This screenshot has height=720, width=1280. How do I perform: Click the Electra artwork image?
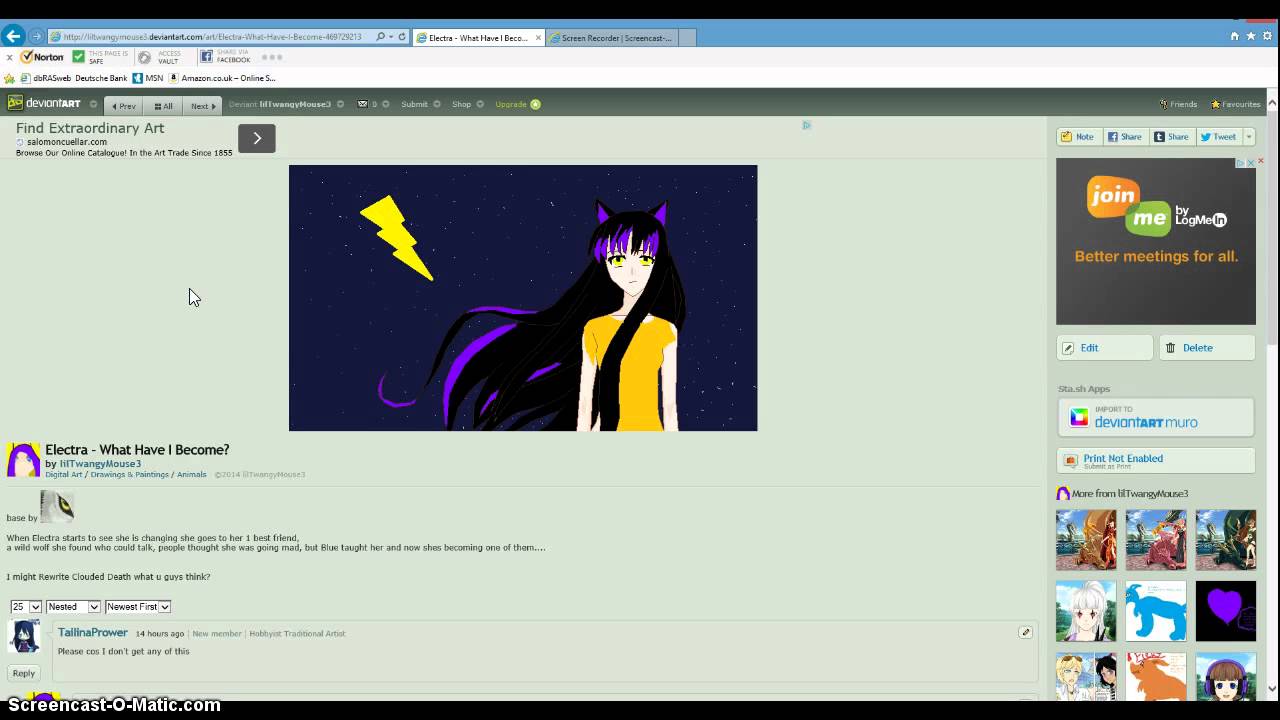(x=523, y=298)
